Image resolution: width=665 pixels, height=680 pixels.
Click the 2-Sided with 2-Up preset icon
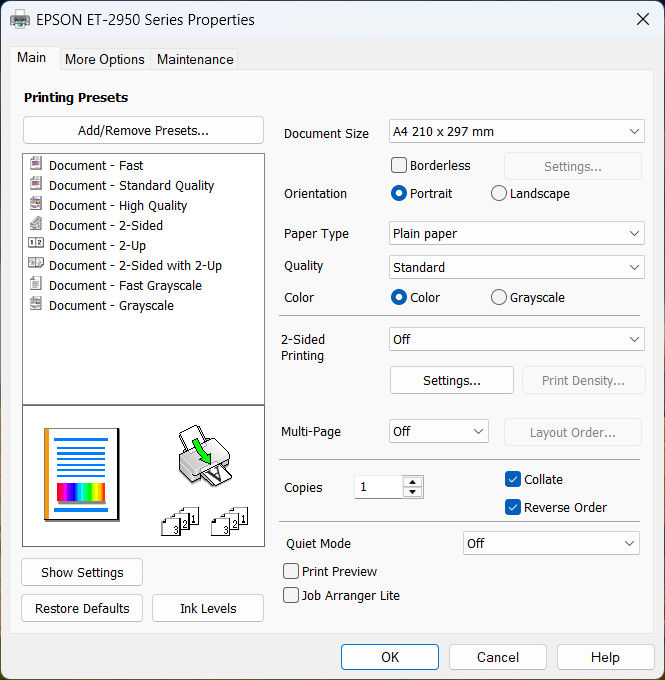(x=36, y=265)
